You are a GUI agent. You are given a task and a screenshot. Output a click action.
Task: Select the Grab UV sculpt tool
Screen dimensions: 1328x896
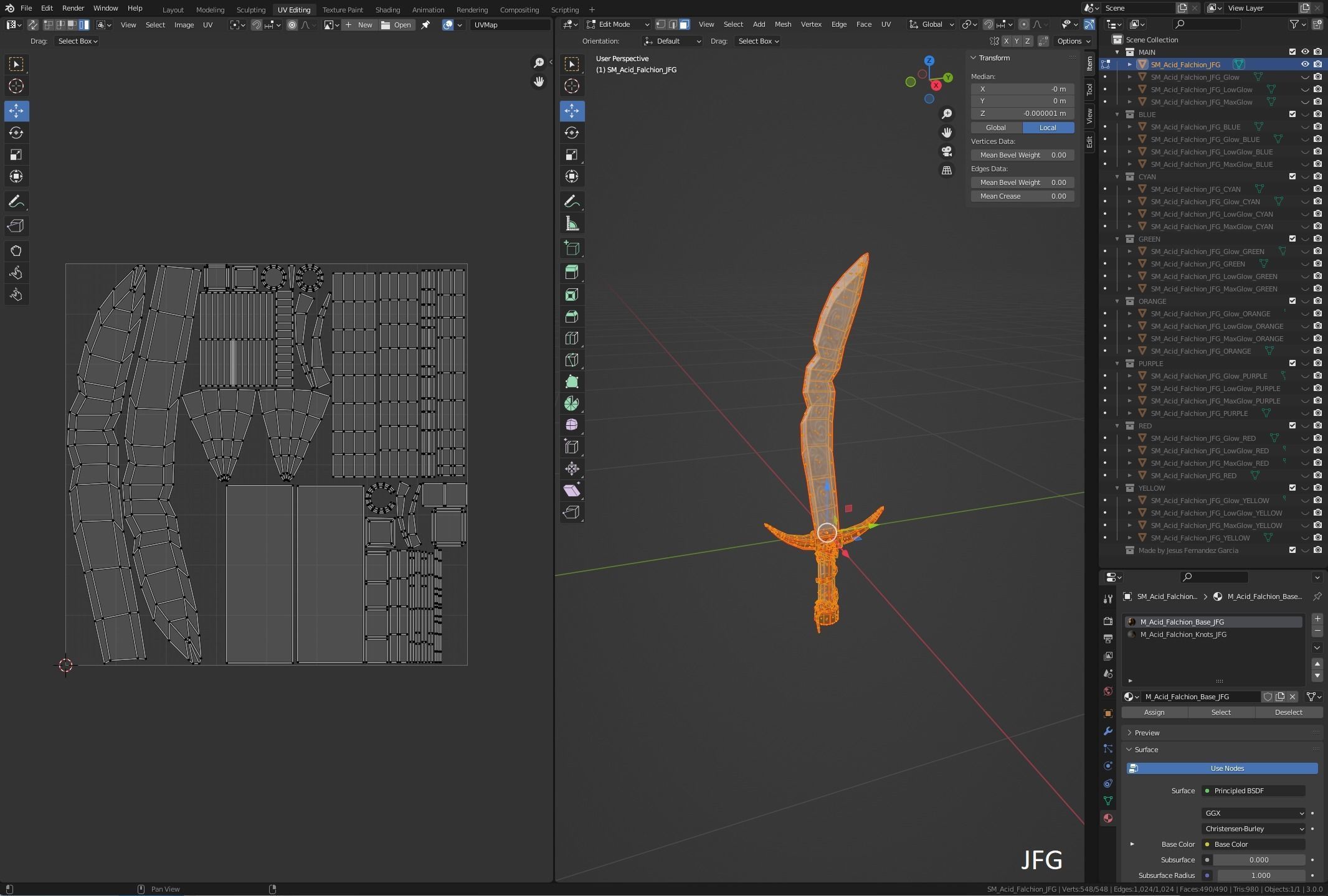pyautogui.click(x=16, y=251)
